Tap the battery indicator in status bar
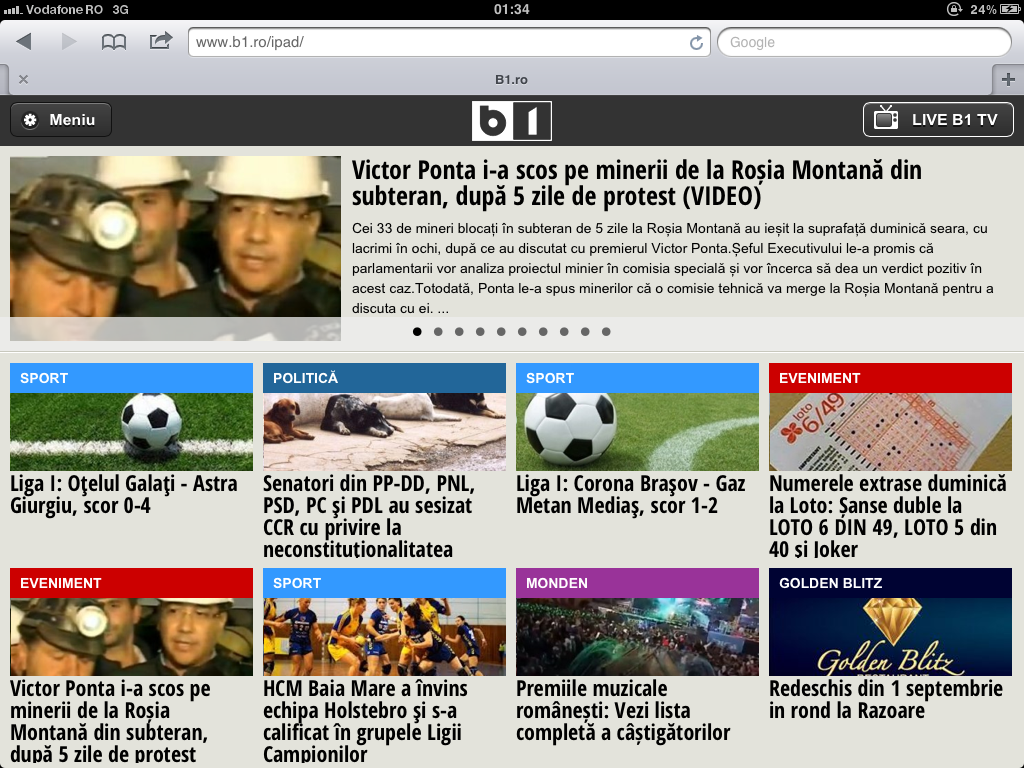The width and height of the screenshot is (1024, 768). click(x=1008, y=9)
